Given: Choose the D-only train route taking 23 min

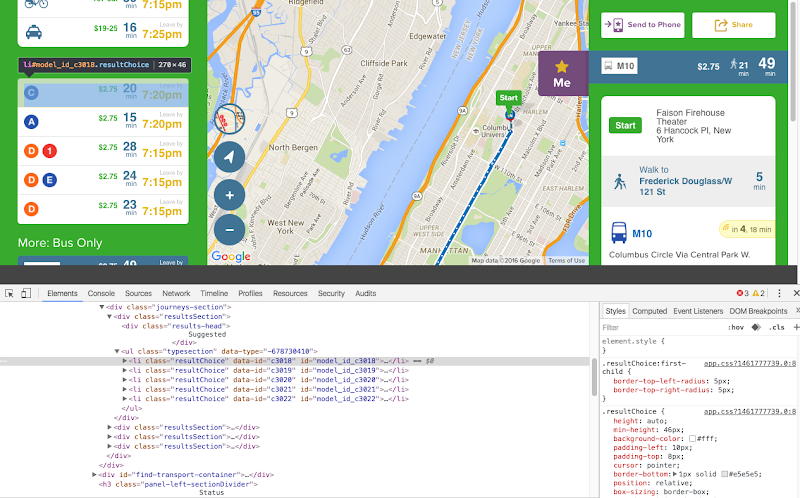Looking at the screenshot, I should pos(103,209).
